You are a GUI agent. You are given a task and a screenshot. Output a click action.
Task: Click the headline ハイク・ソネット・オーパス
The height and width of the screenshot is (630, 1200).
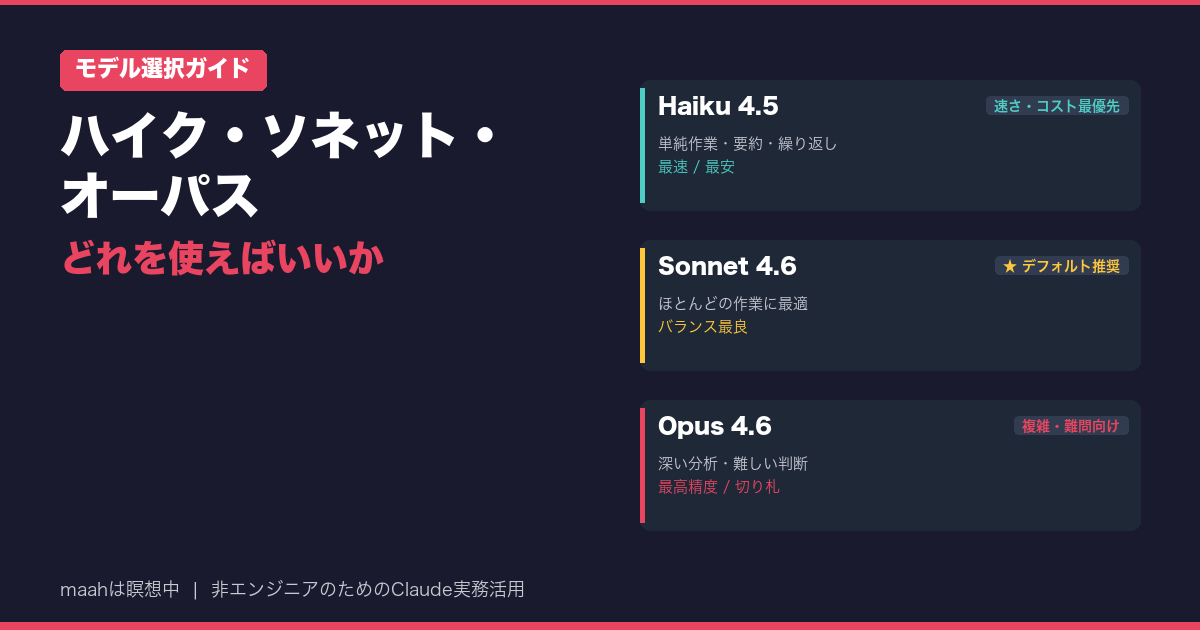[278, 166]
